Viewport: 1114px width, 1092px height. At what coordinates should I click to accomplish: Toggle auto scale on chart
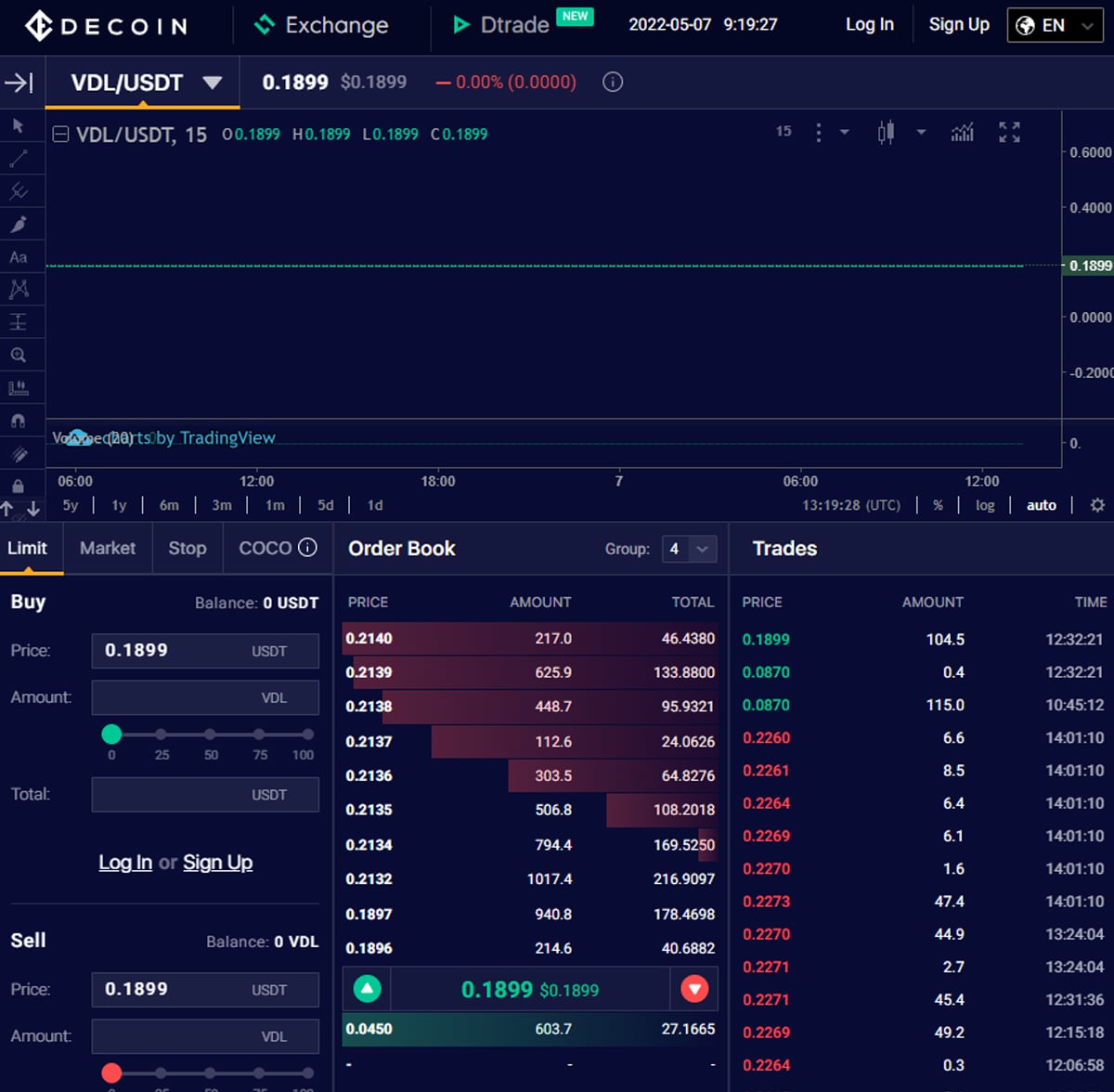[1041, 505]
